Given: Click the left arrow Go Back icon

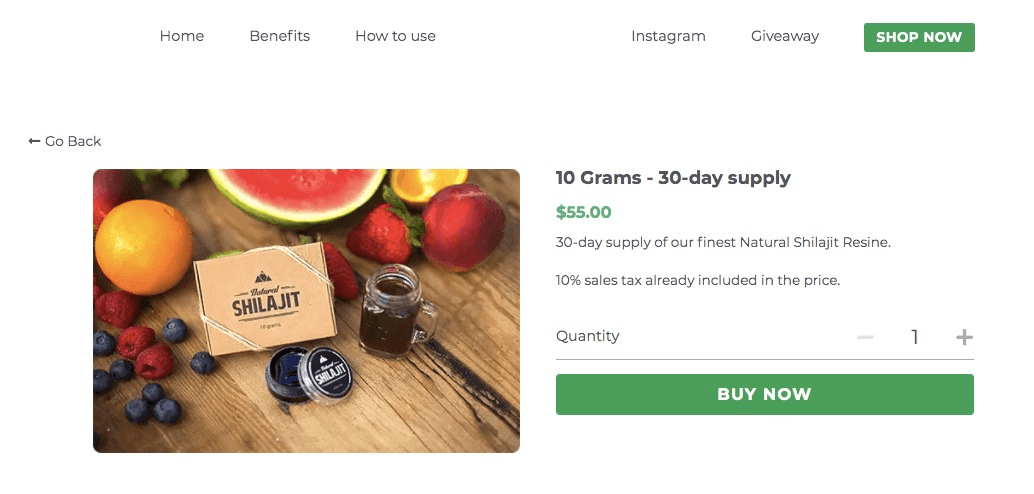Looking at the screenshot, I should [x=34, y=141].
